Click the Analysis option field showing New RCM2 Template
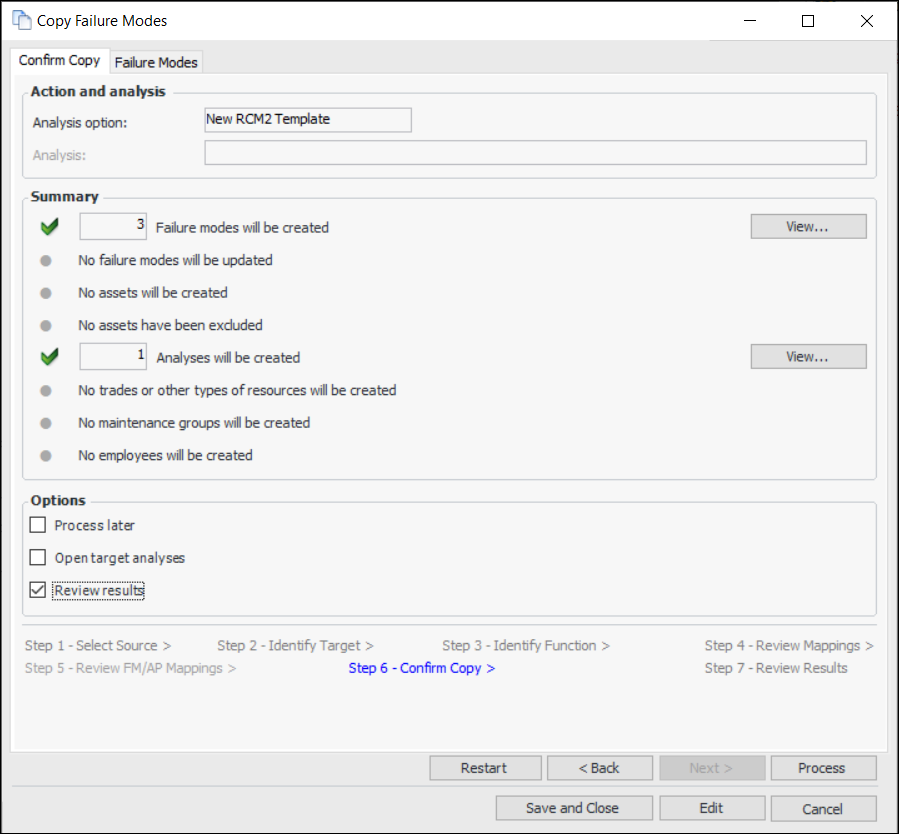Screen dimensions: 899x834 coord(308,120)
